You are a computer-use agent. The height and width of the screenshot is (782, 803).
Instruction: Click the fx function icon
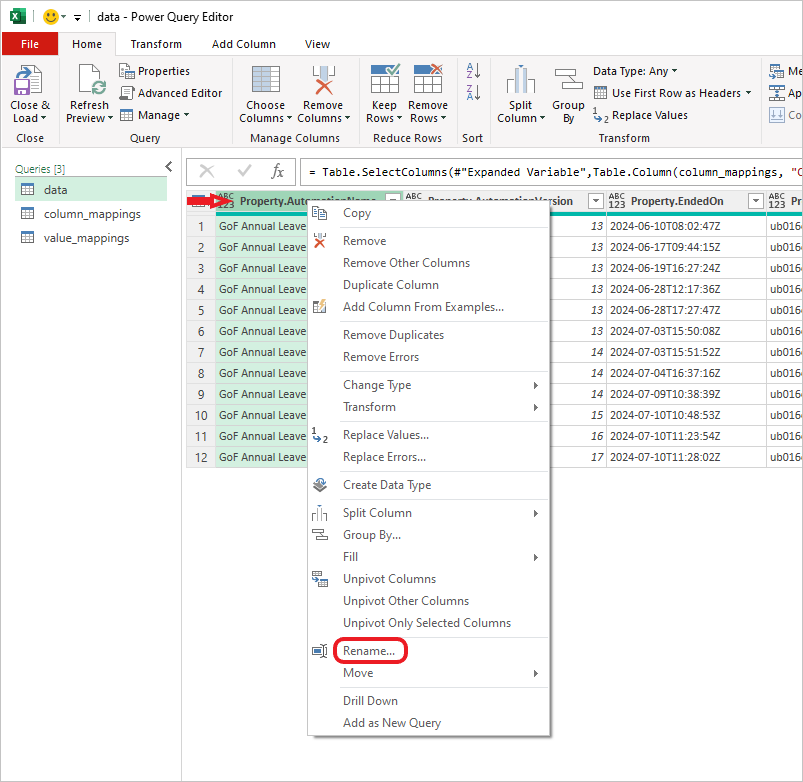[x=277, y=171]
